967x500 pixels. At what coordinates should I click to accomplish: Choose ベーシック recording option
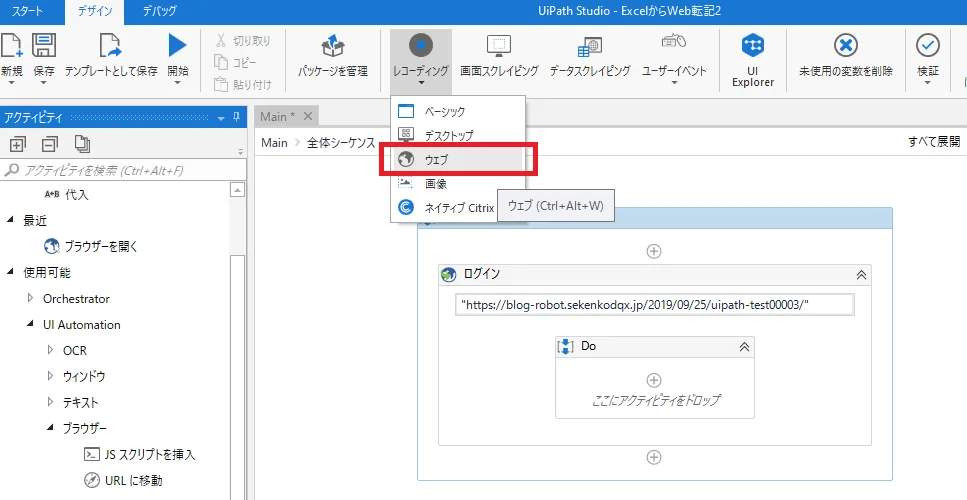(x=458, y=112)
